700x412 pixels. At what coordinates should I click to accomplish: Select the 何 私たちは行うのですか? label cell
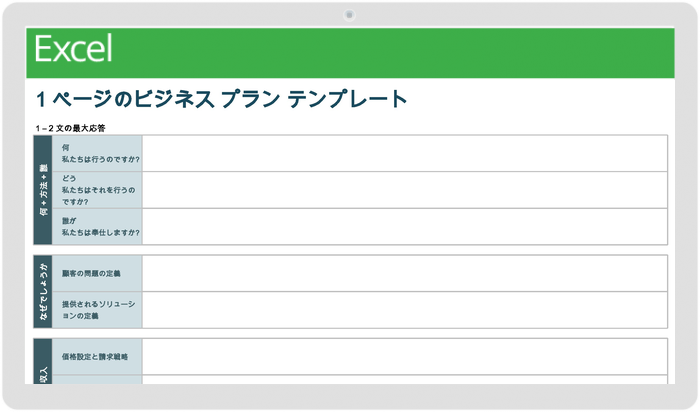tap(100, 153)
